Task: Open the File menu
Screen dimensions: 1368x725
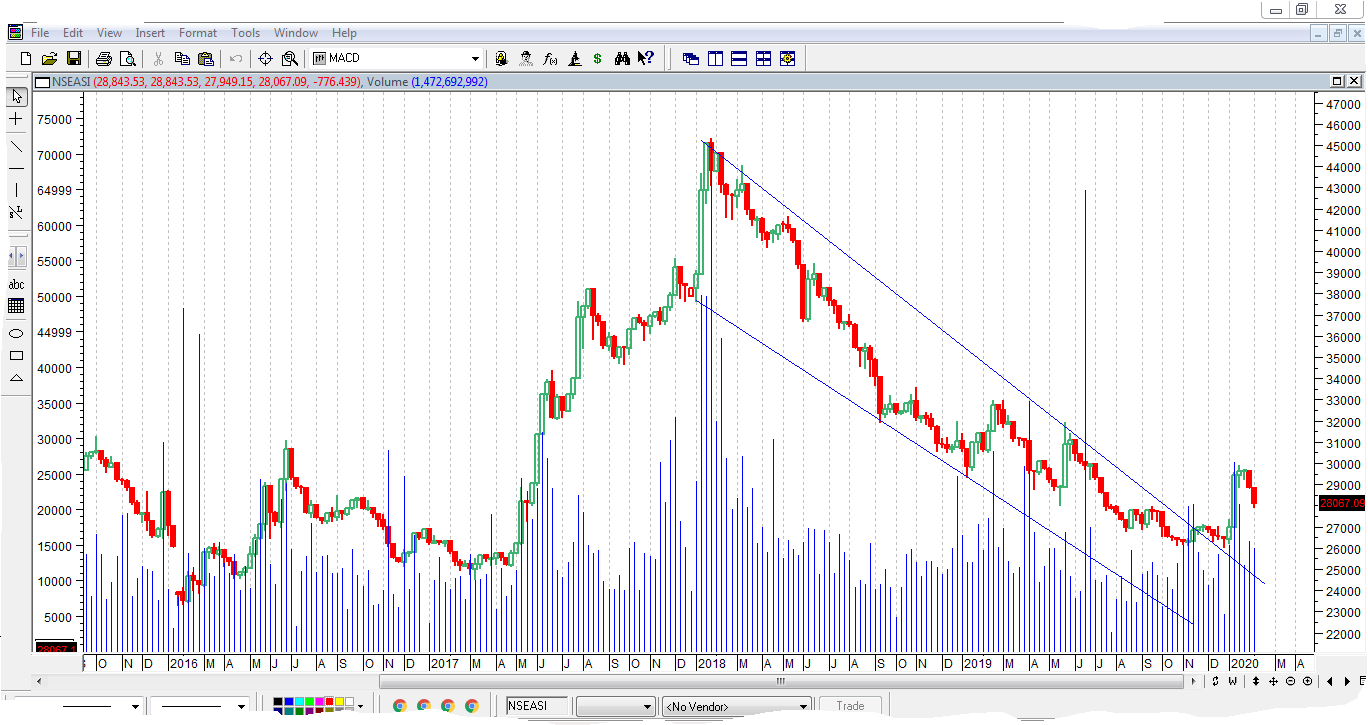Action: point(40,33)
